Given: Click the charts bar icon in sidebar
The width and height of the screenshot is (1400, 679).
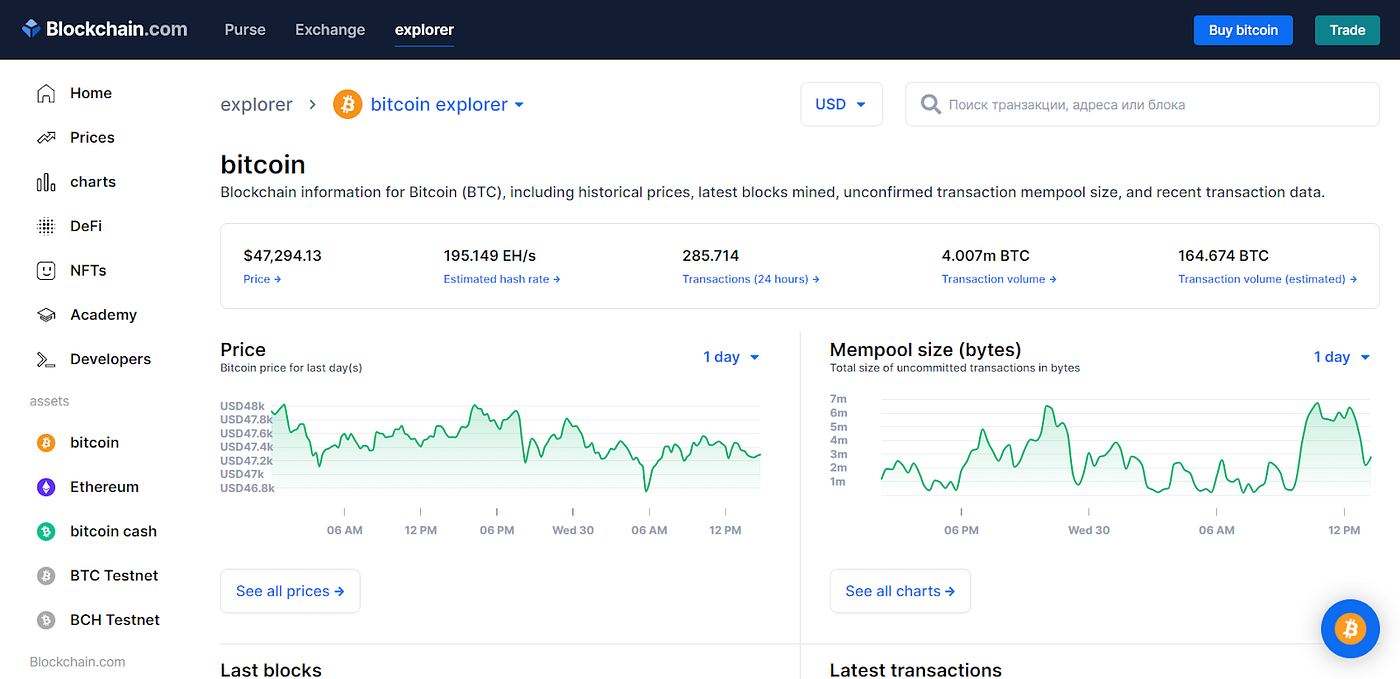Looking at the screenshot, I should (x=46, y=182).
